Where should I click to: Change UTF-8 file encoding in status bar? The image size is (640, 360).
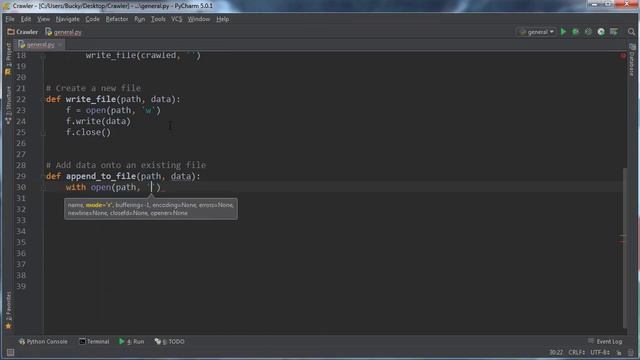point(600,353)
